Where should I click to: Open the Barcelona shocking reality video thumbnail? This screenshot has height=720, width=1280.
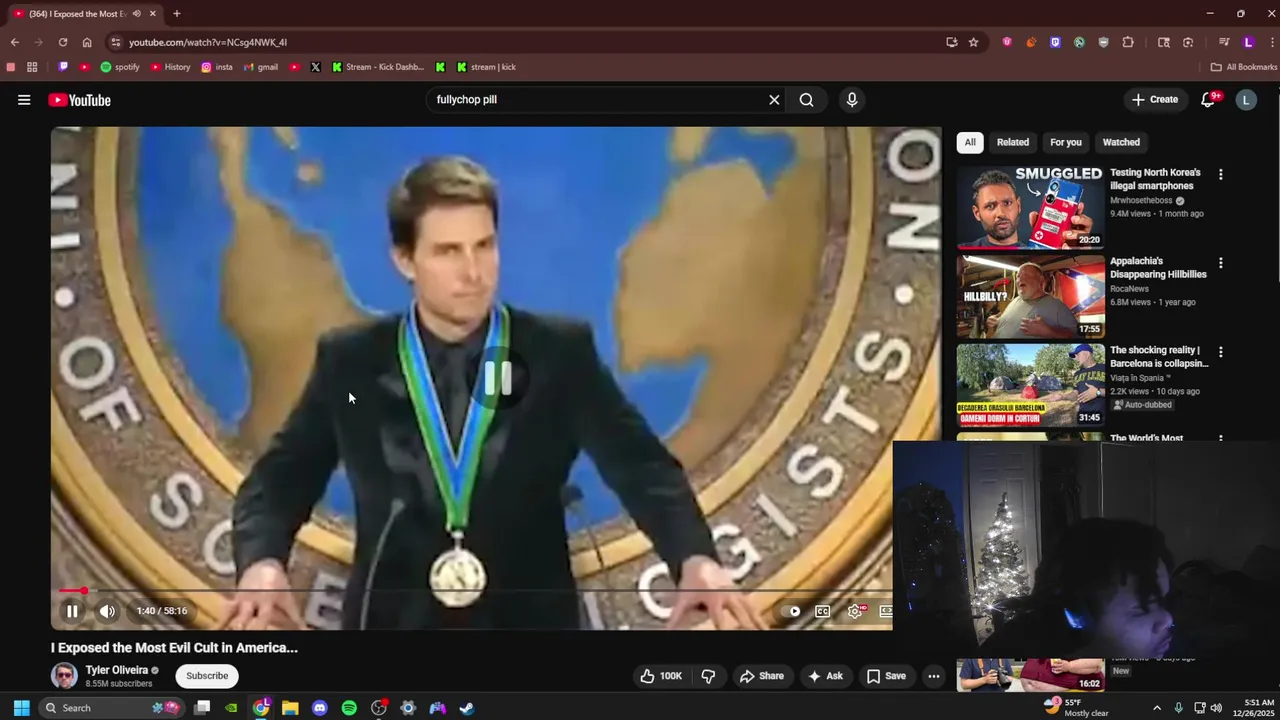1030,385
